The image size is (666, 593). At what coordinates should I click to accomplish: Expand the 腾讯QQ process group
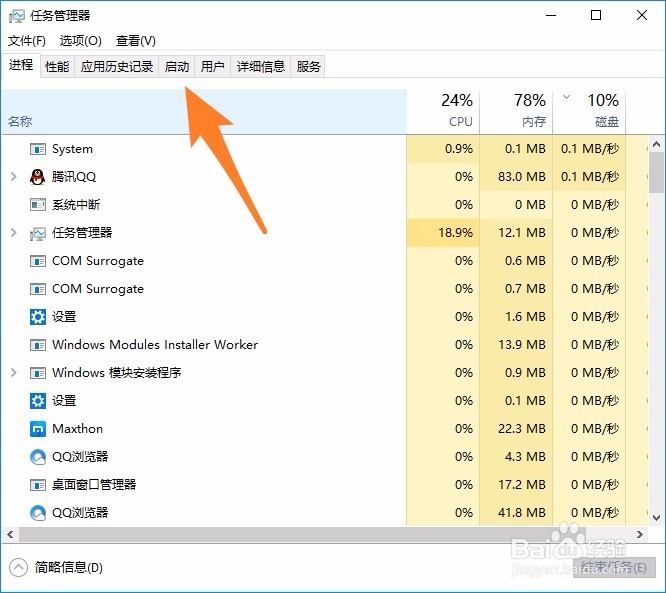pos(14,176)
